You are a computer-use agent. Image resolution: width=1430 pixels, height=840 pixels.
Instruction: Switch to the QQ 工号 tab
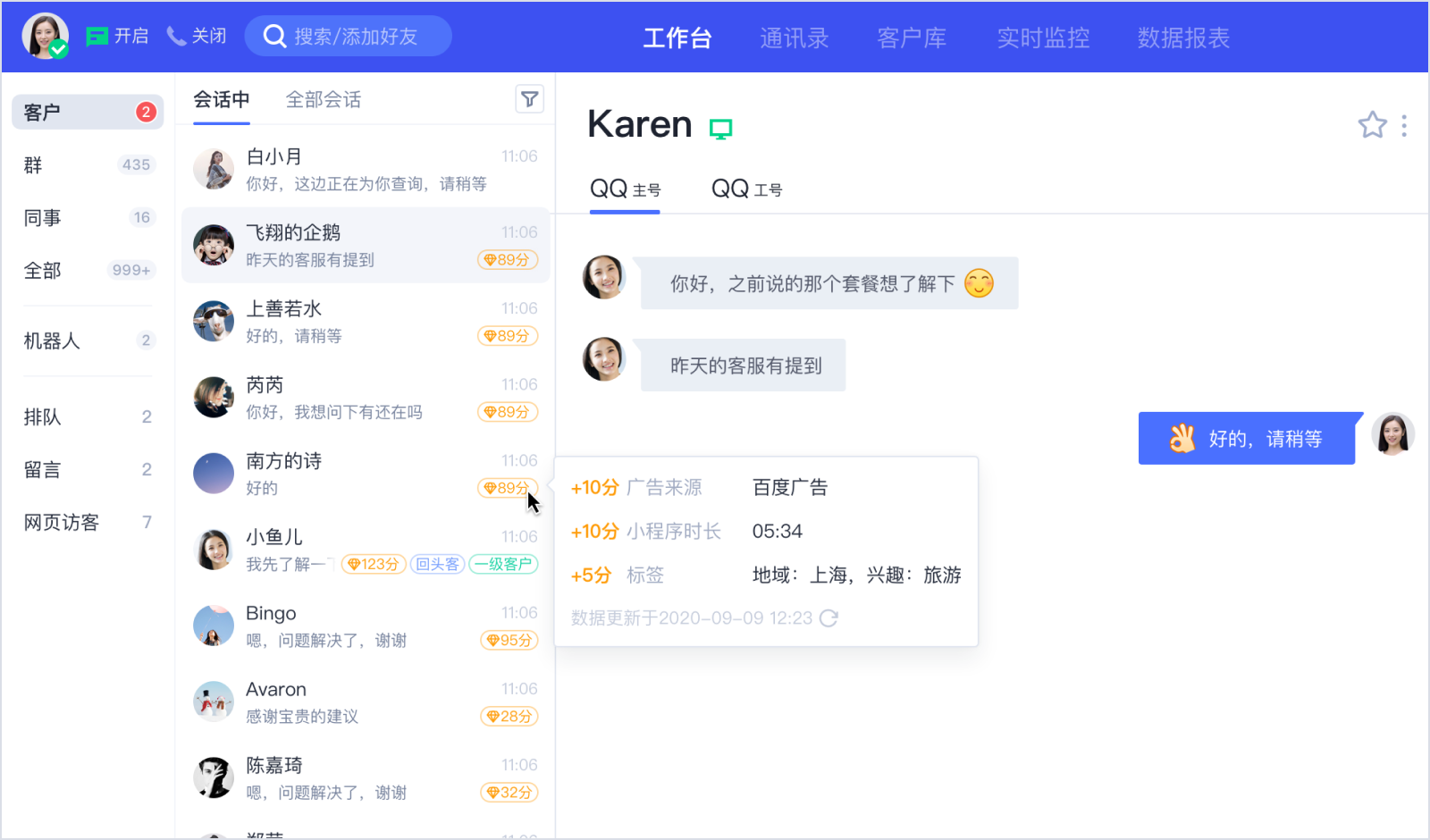point(746,189)
